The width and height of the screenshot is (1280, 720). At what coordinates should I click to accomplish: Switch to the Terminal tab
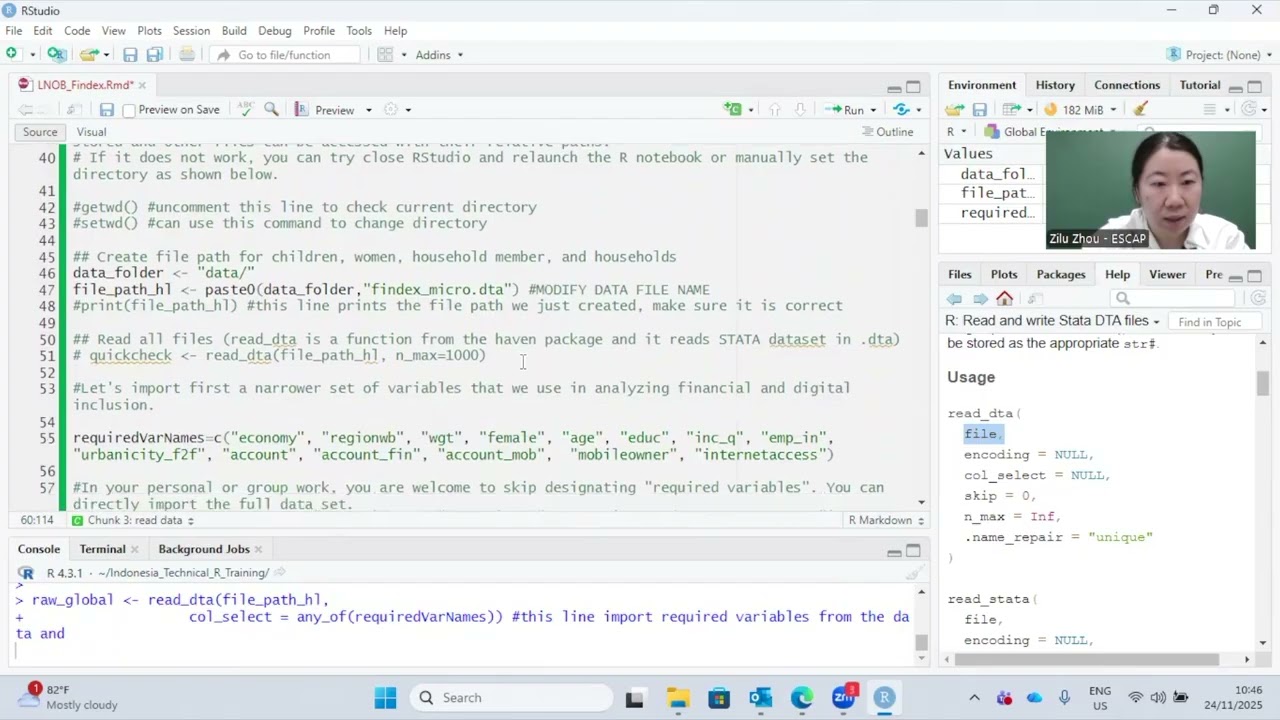coord(103,549)
